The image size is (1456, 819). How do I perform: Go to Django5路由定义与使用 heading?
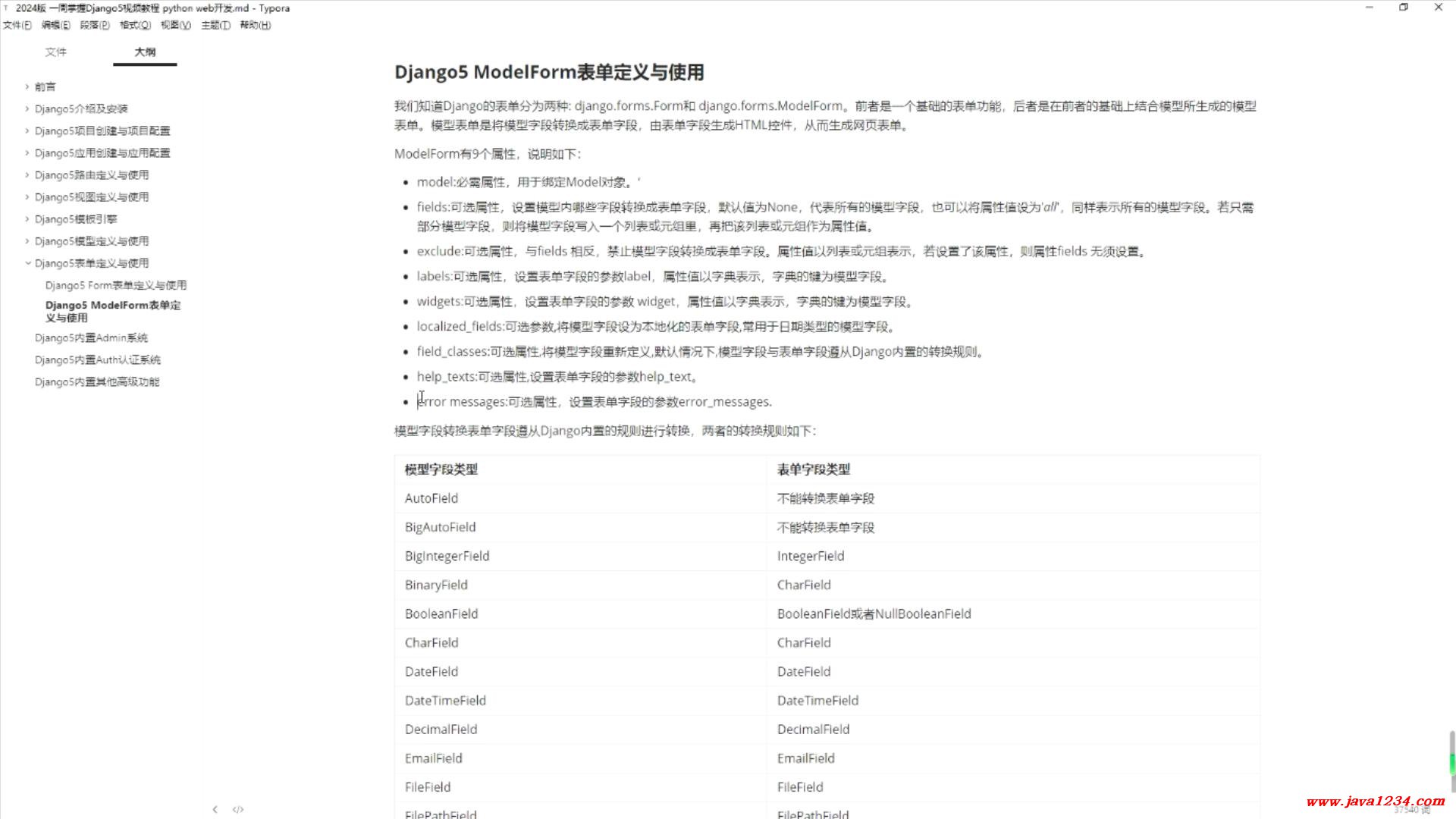92,174
